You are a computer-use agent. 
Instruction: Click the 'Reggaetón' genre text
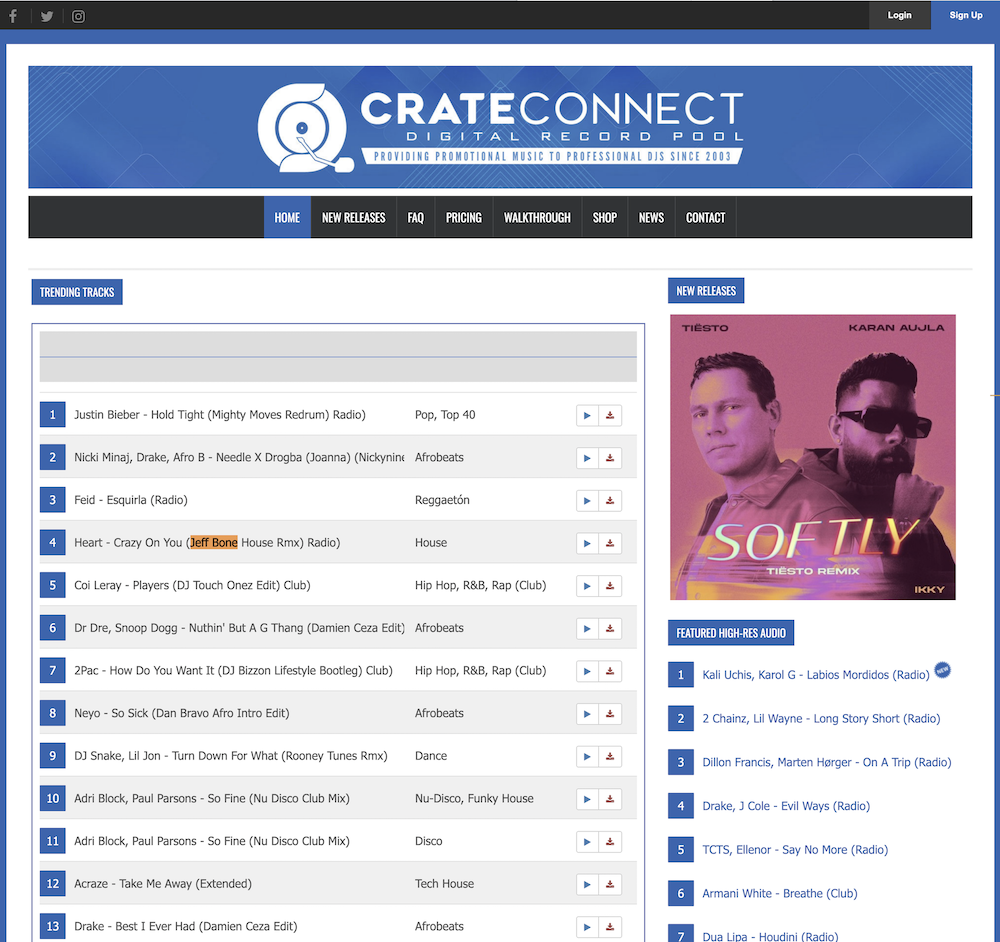(x=442, y=500)
